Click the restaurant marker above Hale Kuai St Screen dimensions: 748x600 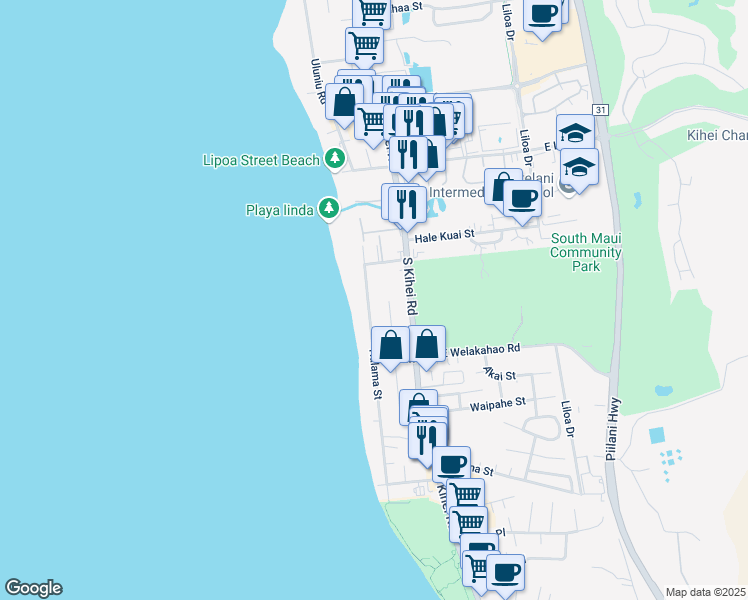click(x=407, y=206)
